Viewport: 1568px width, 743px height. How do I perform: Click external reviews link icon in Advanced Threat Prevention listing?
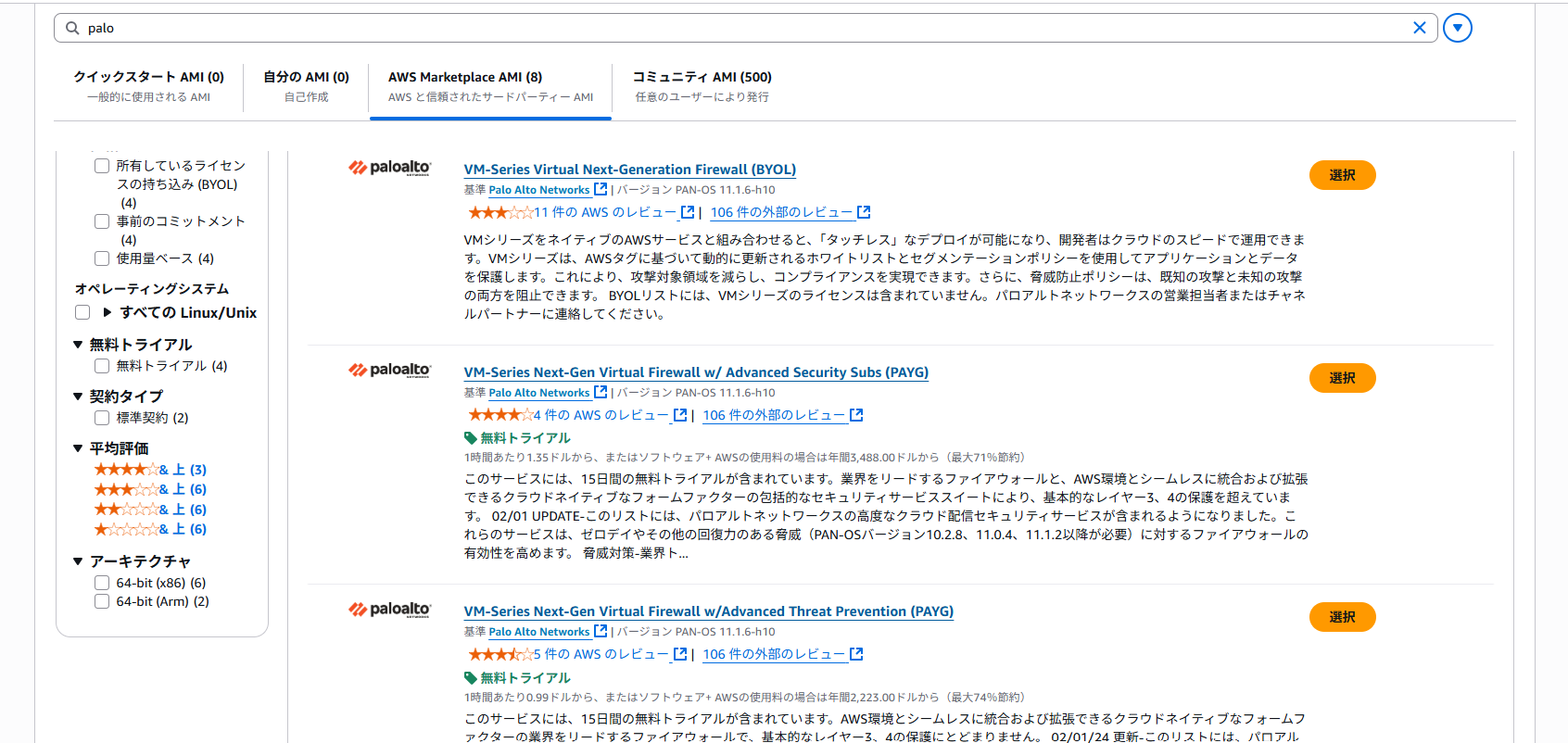click(x=856, y=654)
